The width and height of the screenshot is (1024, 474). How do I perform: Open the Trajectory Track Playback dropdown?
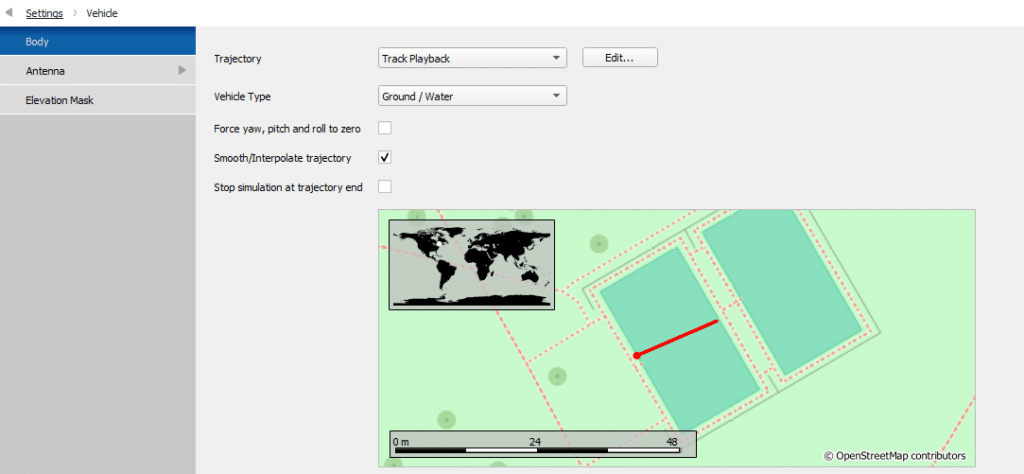click(x=472, y=58)
